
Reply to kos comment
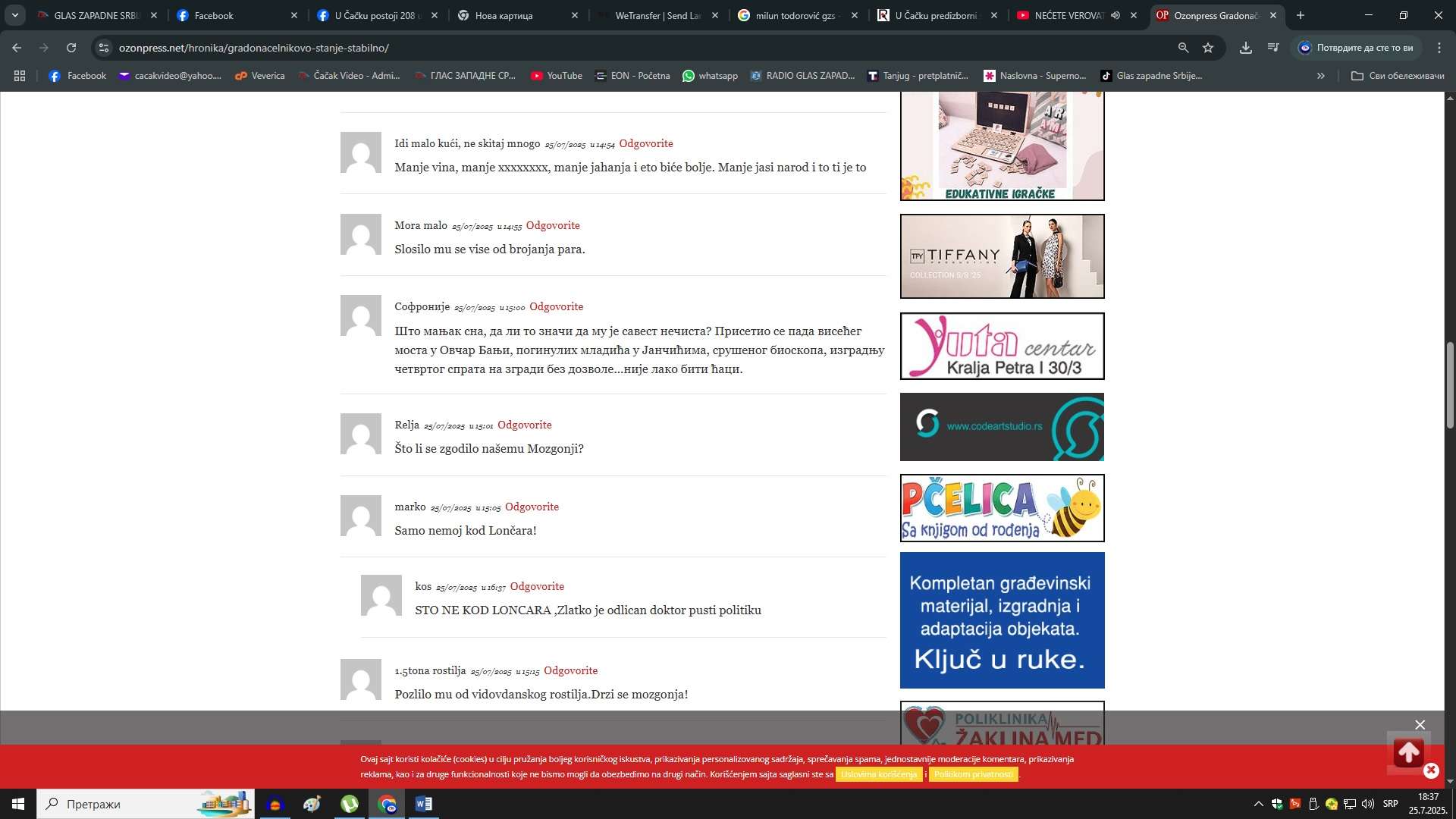pos(537,586)
